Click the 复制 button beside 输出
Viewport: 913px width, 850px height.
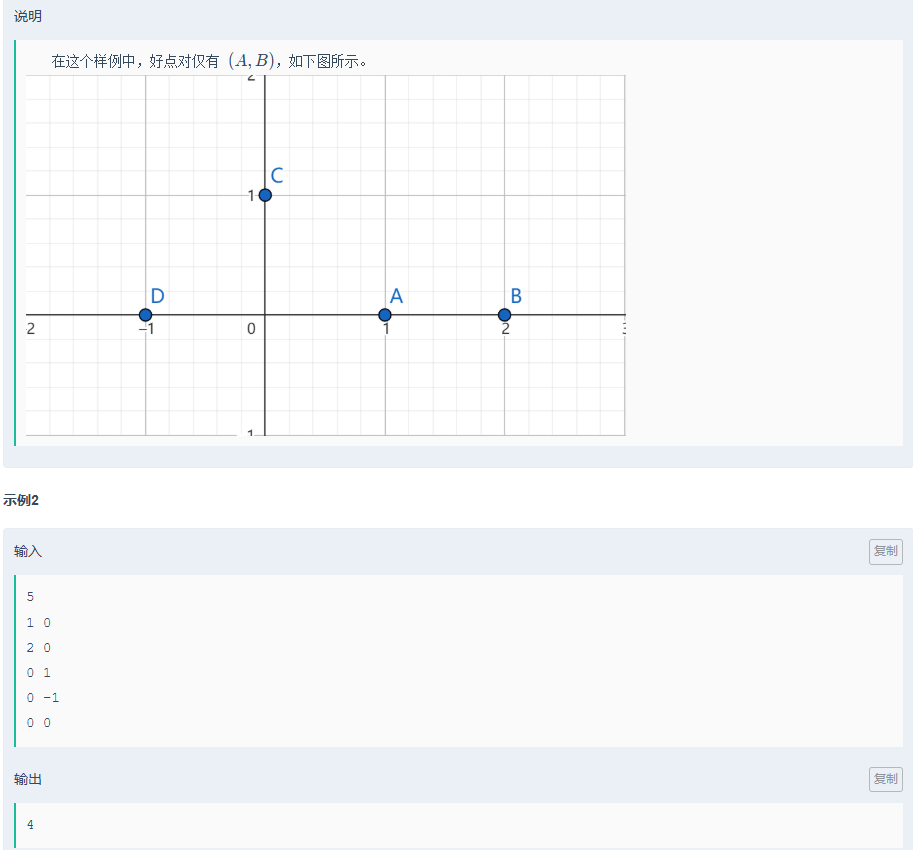click(x=886, y=779)
